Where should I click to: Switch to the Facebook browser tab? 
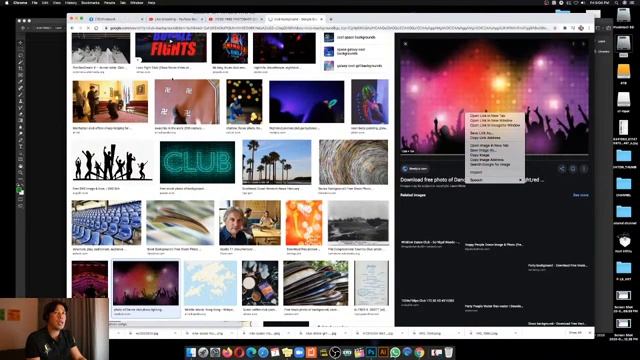click(x=115, y=19)
